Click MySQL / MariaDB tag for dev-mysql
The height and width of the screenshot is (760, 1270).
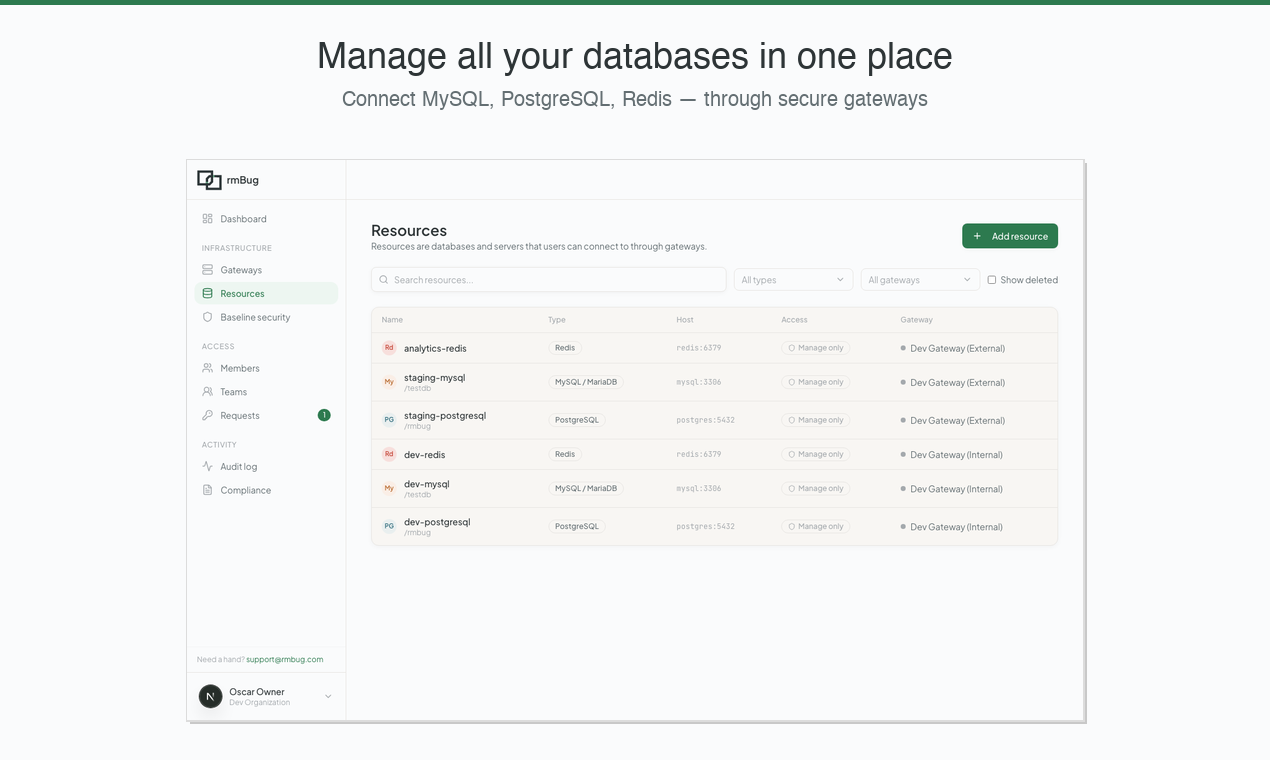click(586, 488)
